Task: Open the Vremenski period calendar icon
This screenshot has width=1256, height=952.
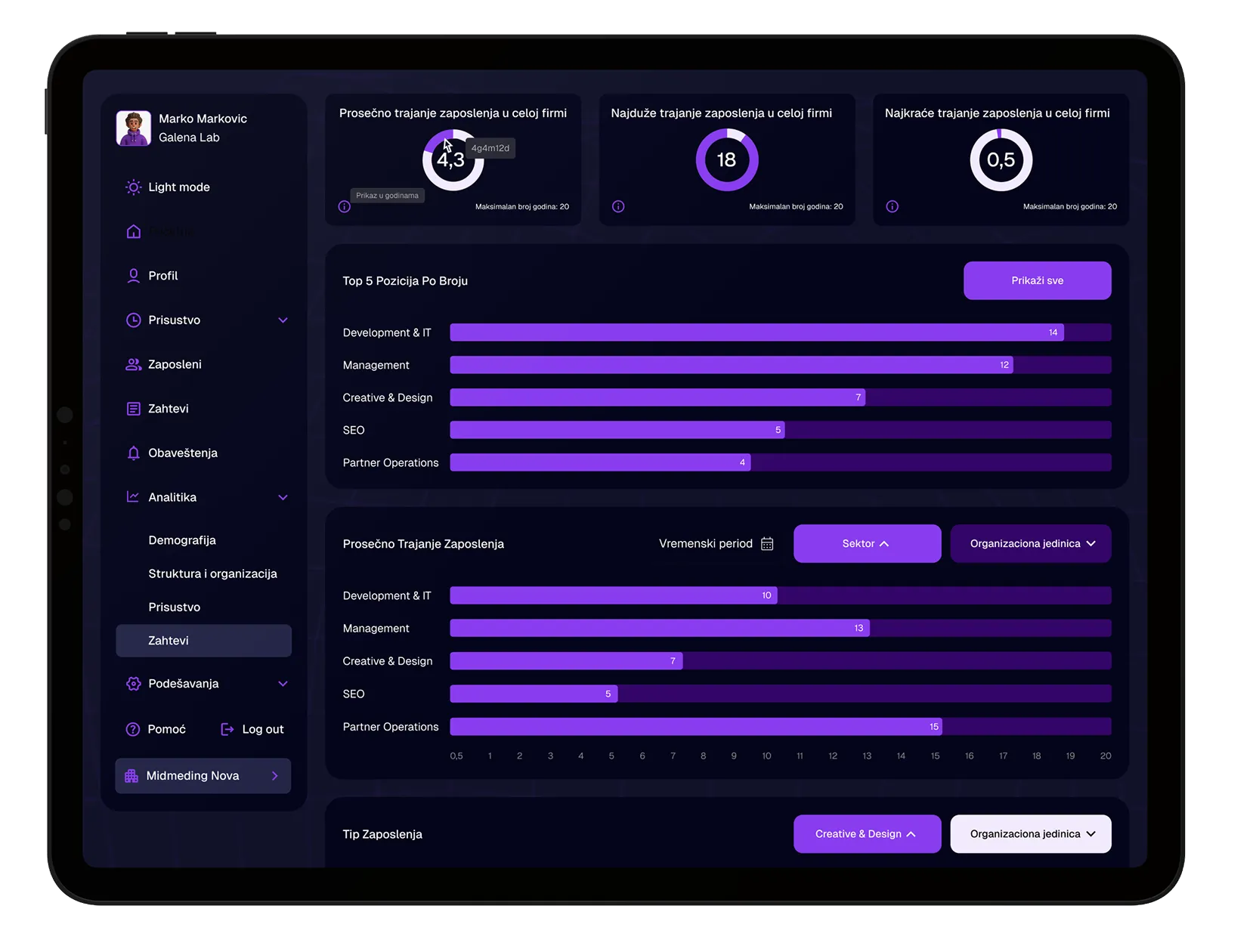Action: (767, 544)
